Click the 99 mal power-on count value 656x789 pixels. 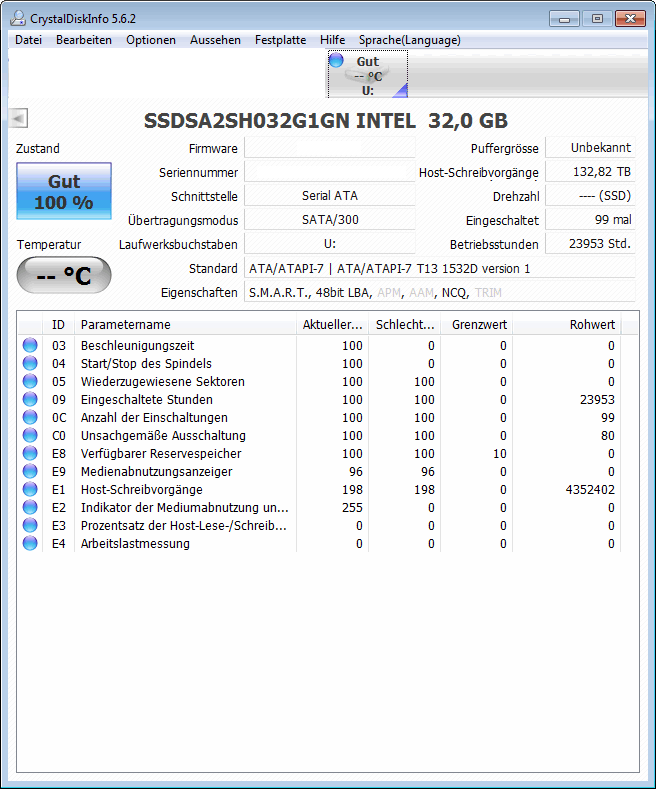pyautogui.click(x=590, y=220)
